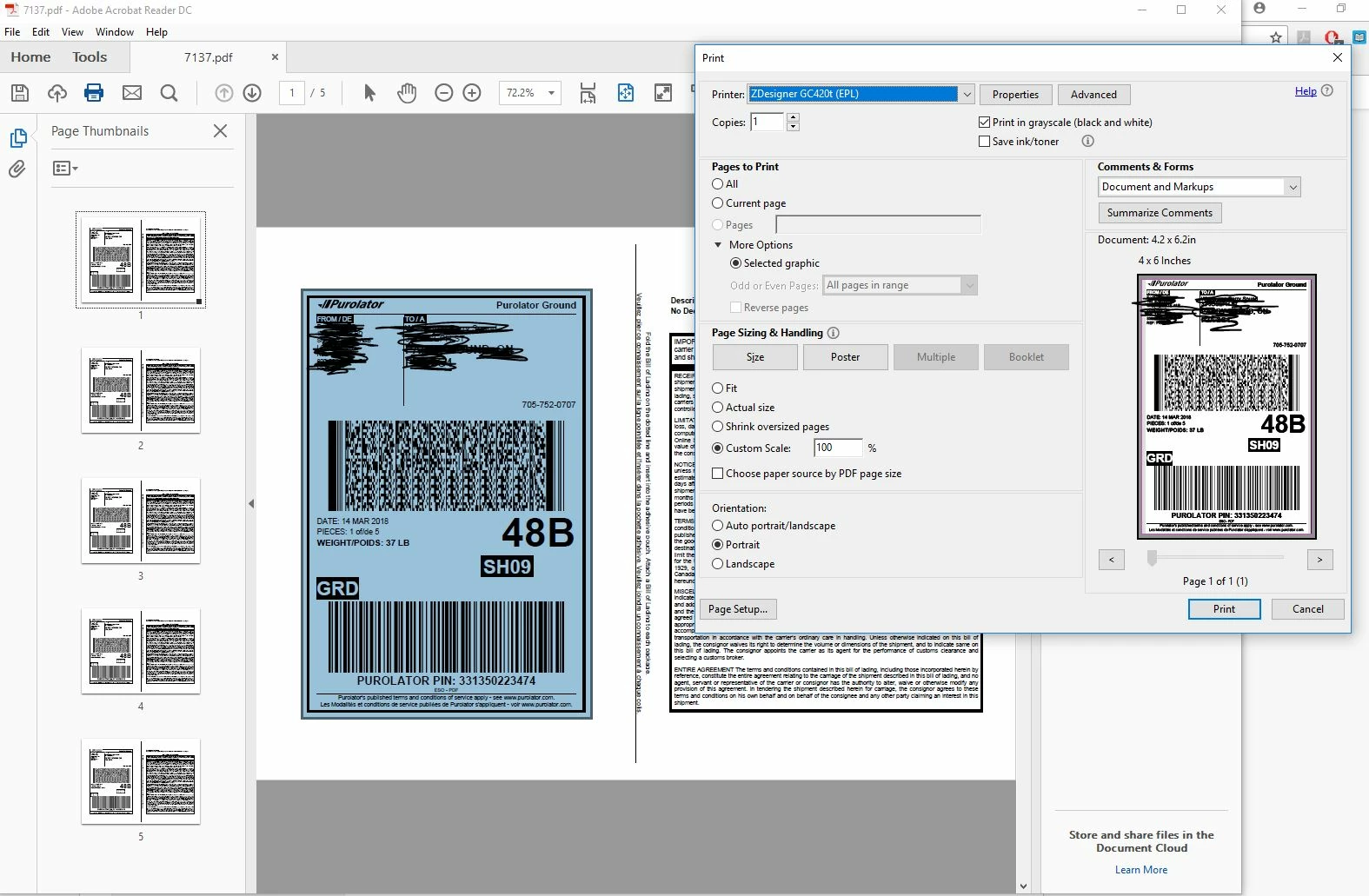Increase copies with up stepper arrow
The height and width of the screenshot is (896, 1369).
(x=793, y=118)
